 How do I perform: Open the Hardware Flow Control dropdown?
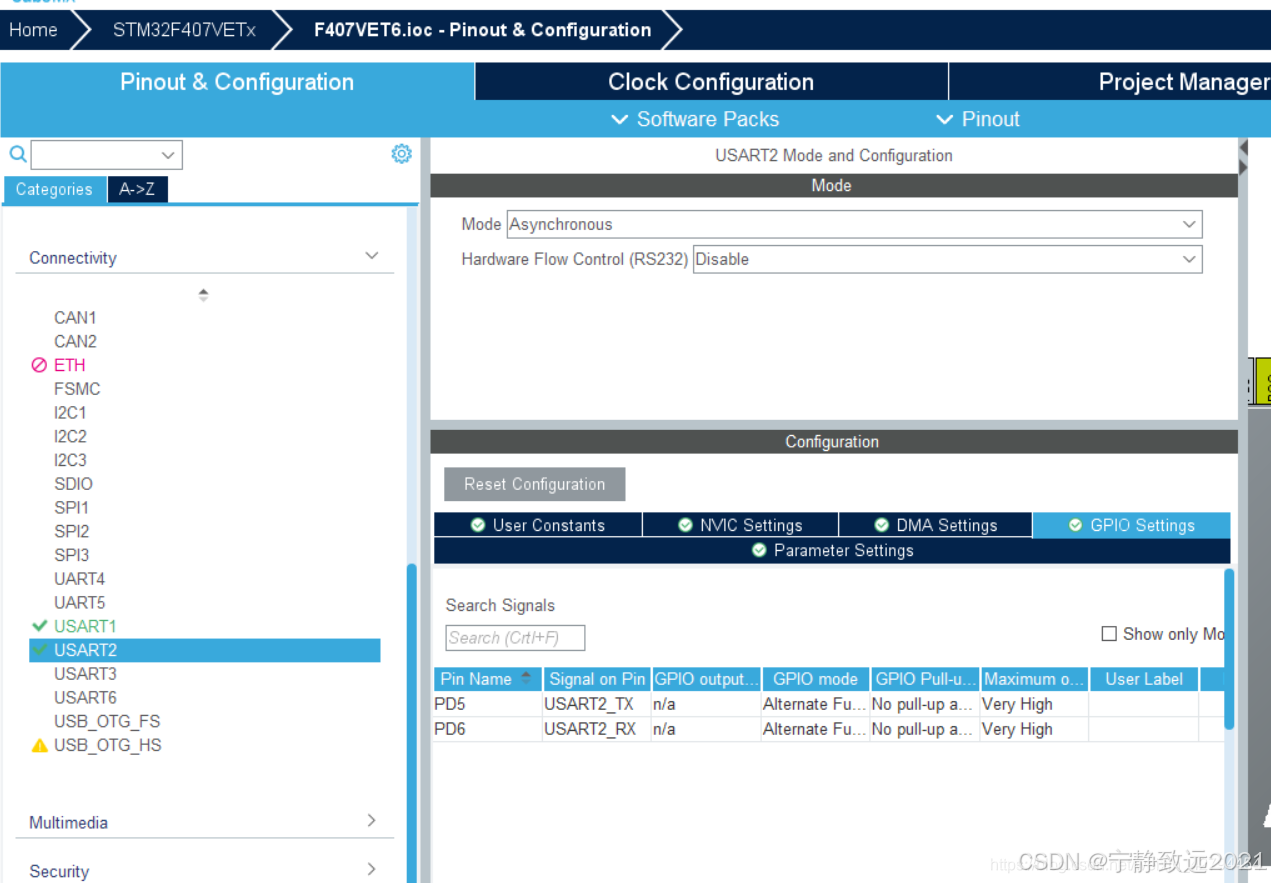[x=1188, y=259]
